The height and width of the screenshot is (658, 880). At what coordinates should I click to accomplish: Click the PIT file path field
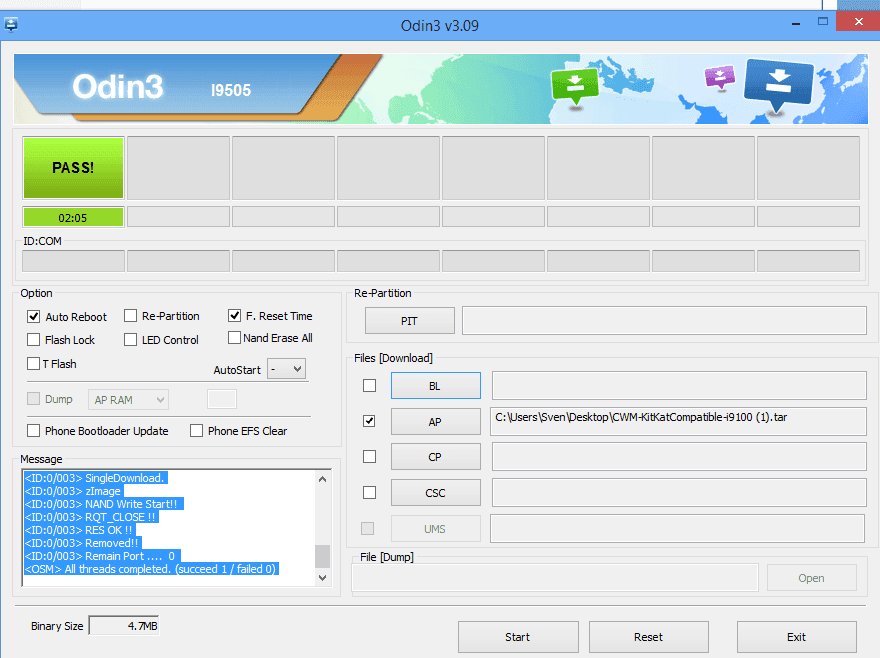pos(664,321)
